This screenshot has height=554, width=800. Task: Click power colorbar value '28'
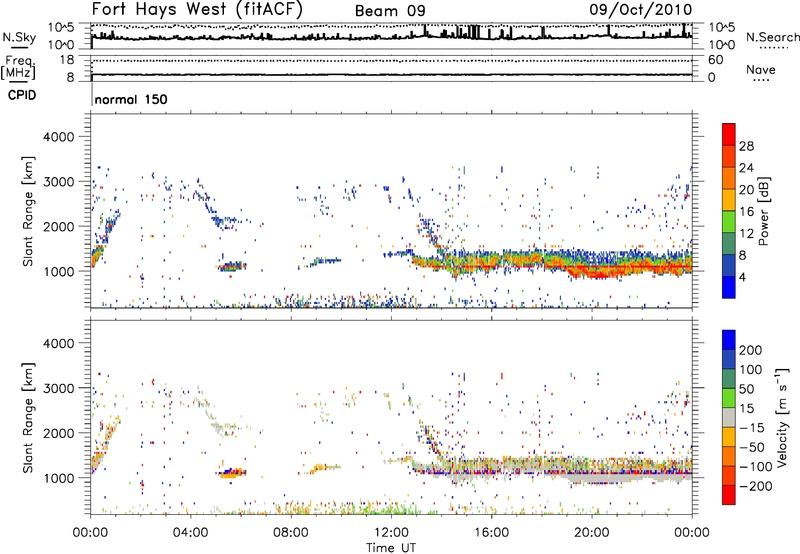click(x=746, y=146)
